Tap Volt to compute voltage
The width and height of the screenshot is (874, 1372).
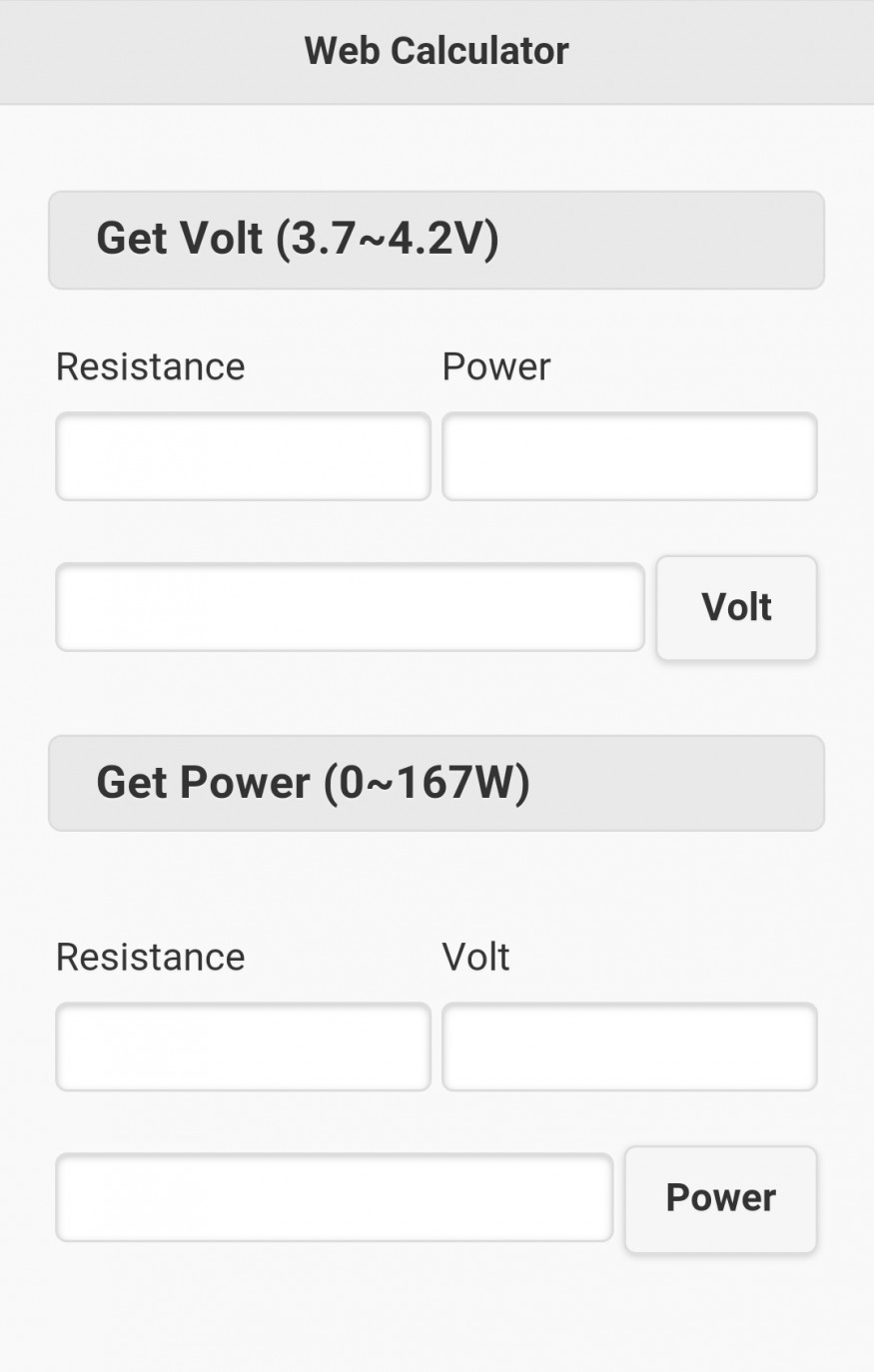(x=736, y=607)
